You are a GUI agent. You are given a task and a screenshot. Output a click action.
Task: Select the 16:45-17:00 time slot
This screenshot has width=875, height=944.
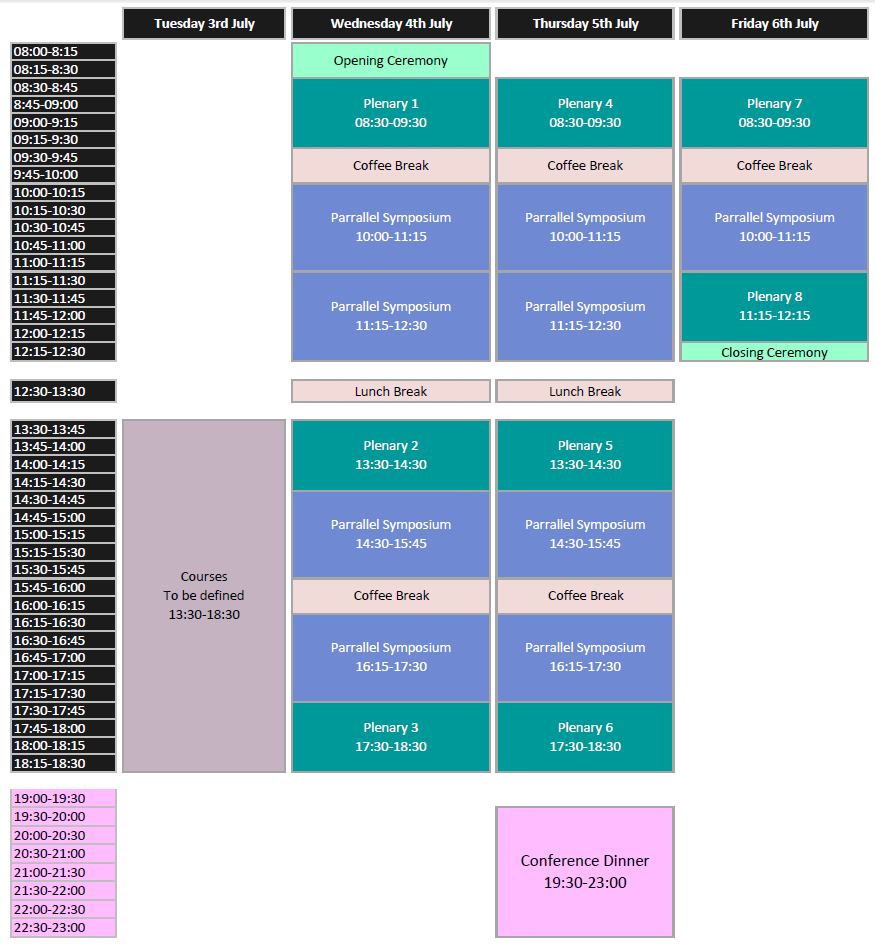[x=63, y=657]
